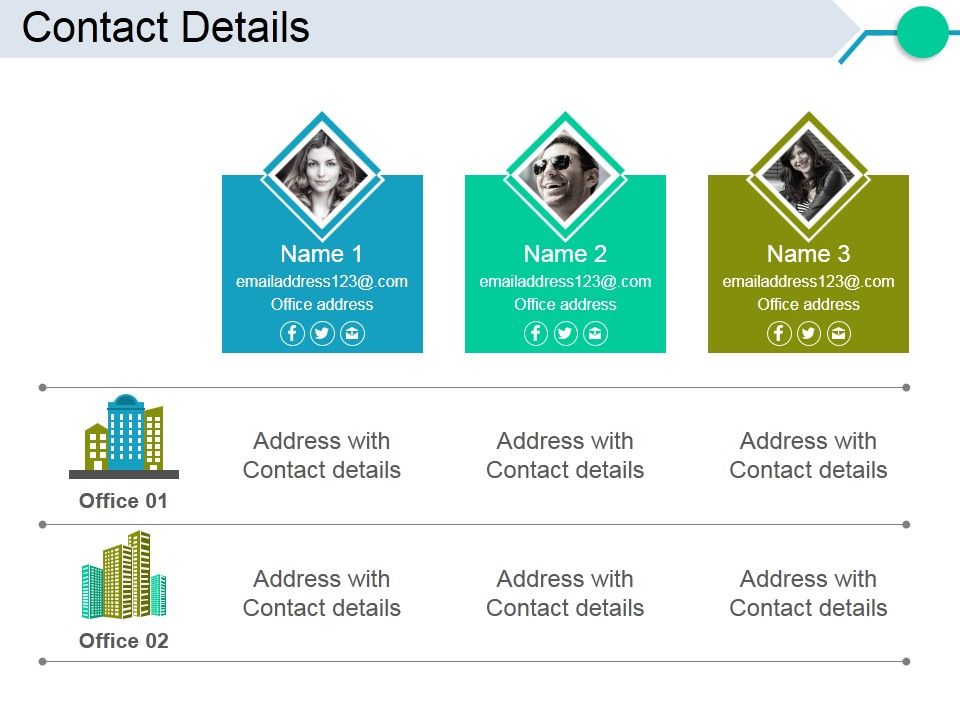Click the Twitter icon under Name 2

click(565, 334)
